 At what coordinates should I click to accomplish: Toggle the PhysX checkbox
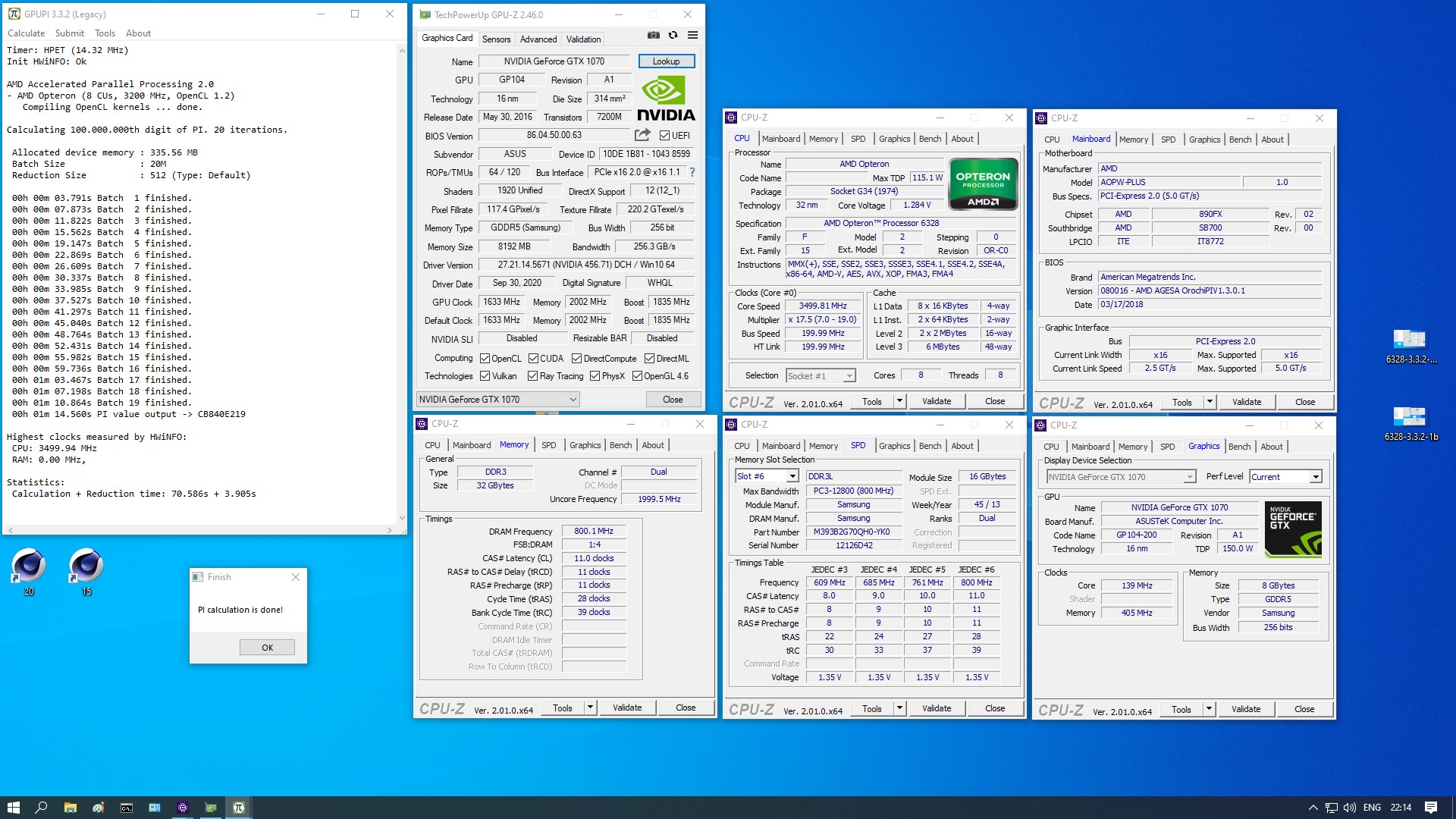[595, 376]
